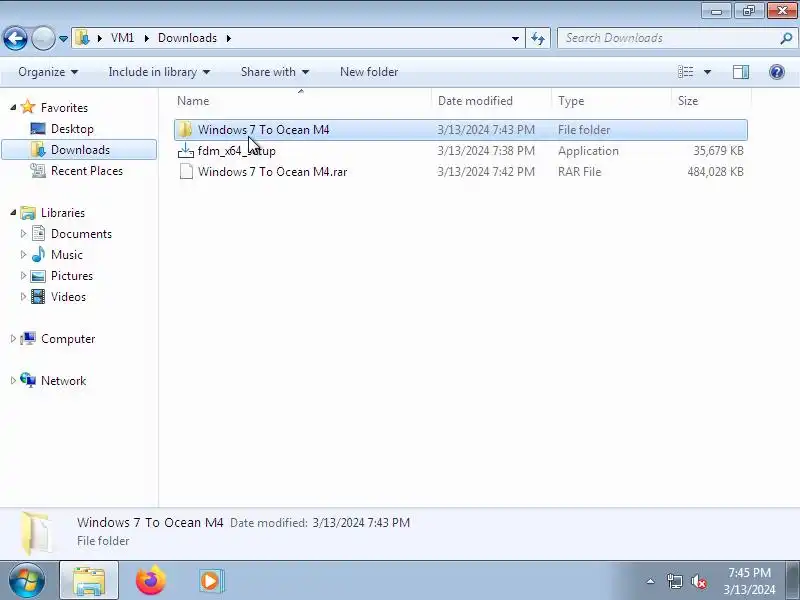Expand the Music library
Image resolution: width=800 pixels, height=600 pixels.
(23, 255)
